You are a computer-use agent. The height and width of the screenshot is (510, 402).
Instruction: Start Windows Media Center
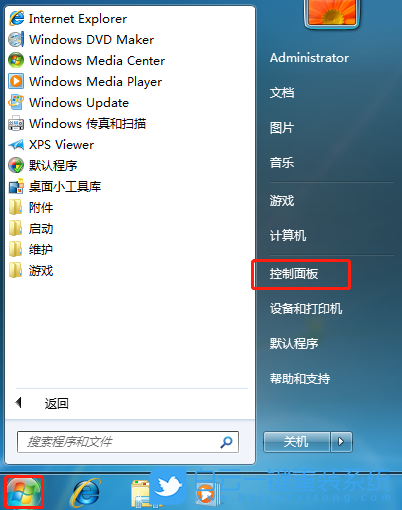pyautogui.click(x=86, y=61)
